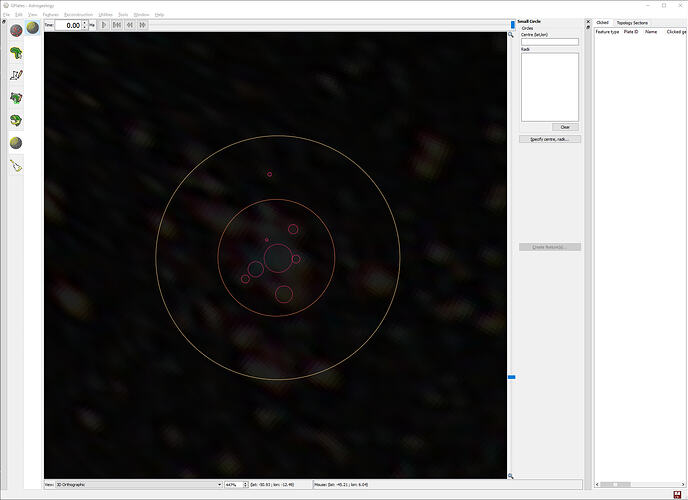This screenshot has height=500, width=688.
Task: Click the zoom-in magnifier above the zoom slider
Action: pyautogui.click(x=511, y=35)
